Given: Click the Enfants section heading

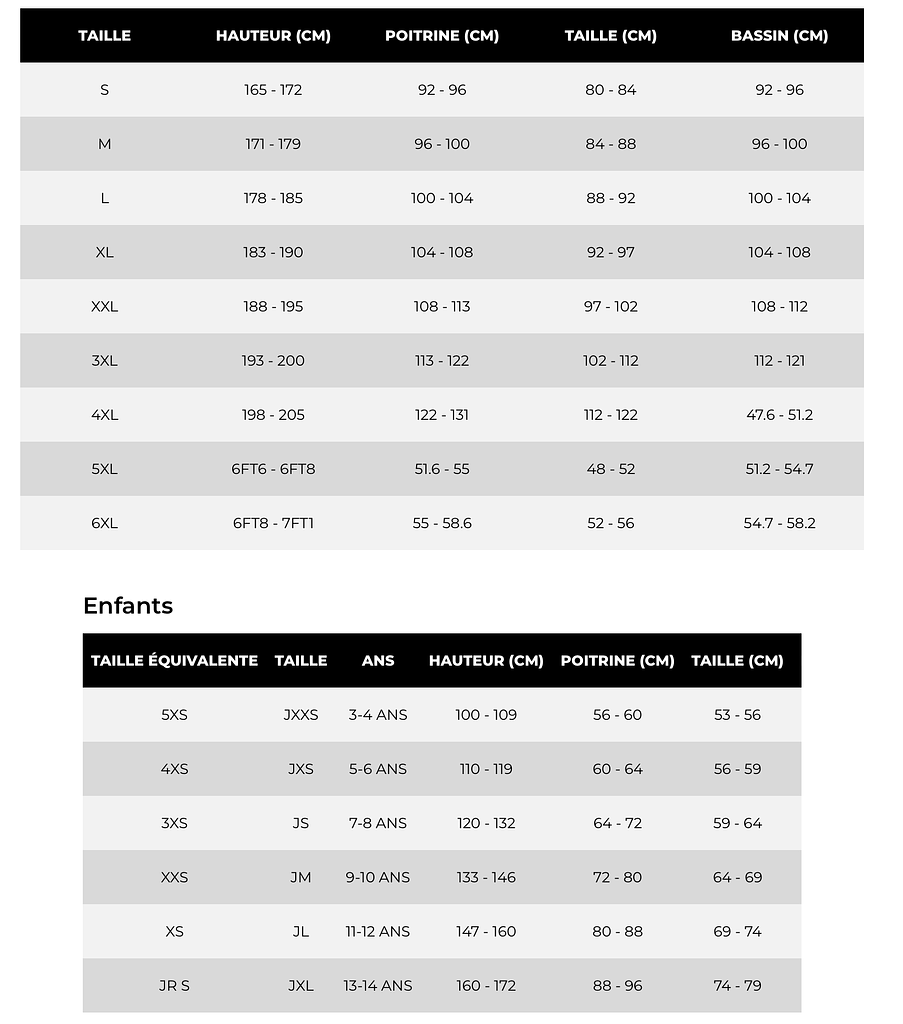Looking at the screenshot, I should [128, 606].
